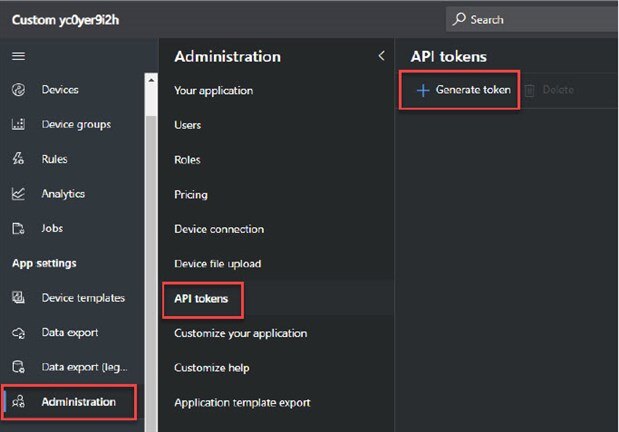Select the Rules icon
The width and height of the screenshot is (619, 432).
(18, 159)
